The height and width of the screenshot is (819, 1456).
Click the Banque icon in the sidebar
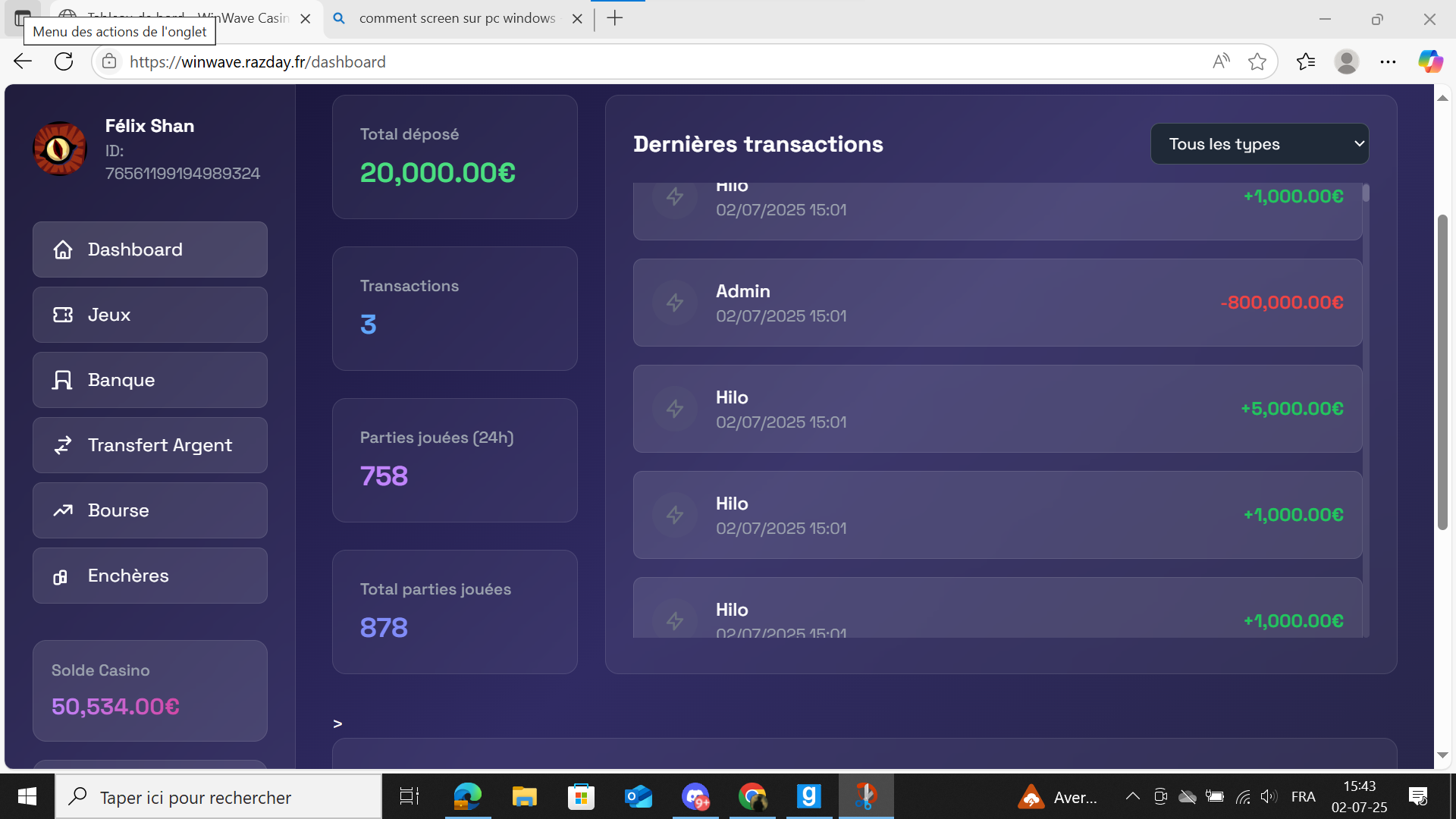[63, 380]
